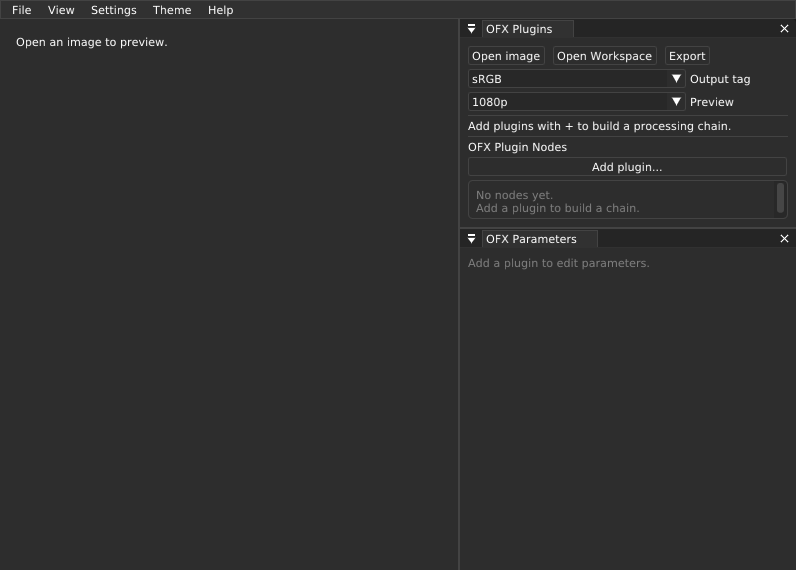Click the 'No nodes yet.' text
This screenshot has width=796, height=570.
pos(514,195)
